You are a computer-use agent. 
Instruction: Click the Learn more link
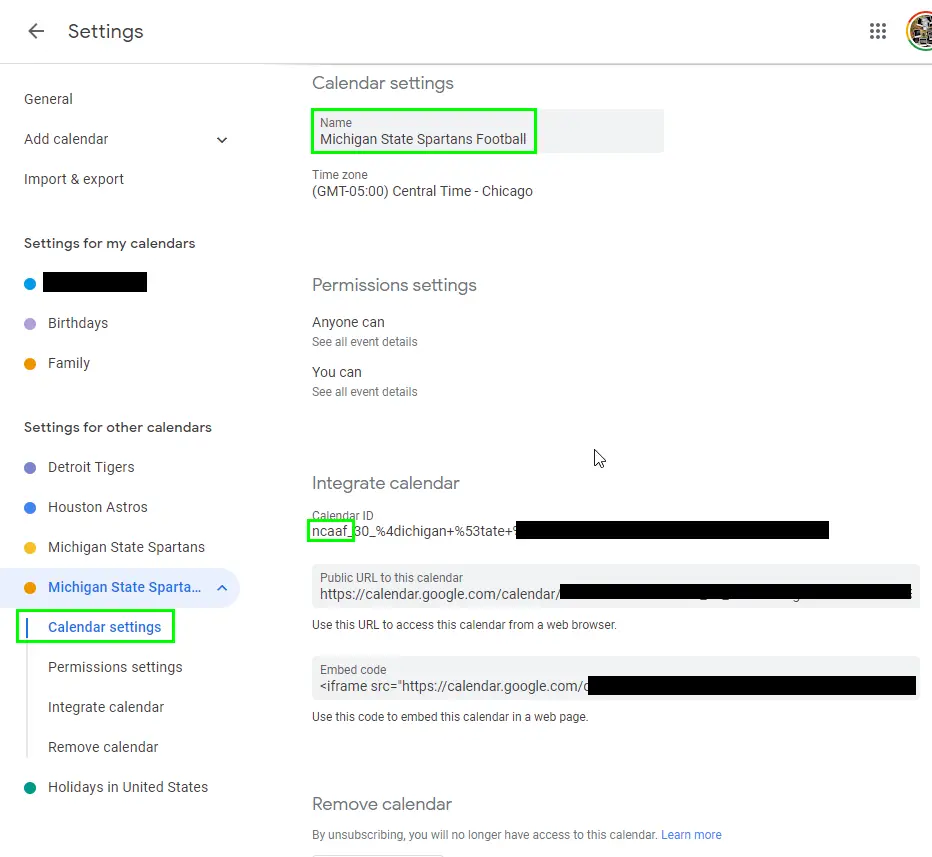click(x=691, y=834)
